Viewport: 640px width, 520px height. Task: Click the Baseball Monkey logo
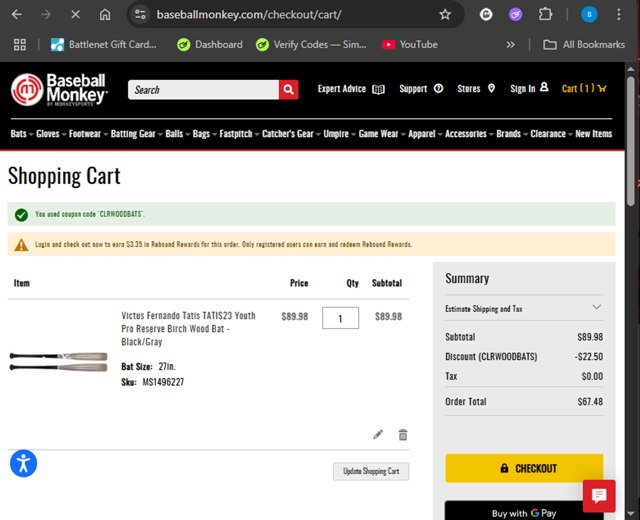click(x=60, y=90)
